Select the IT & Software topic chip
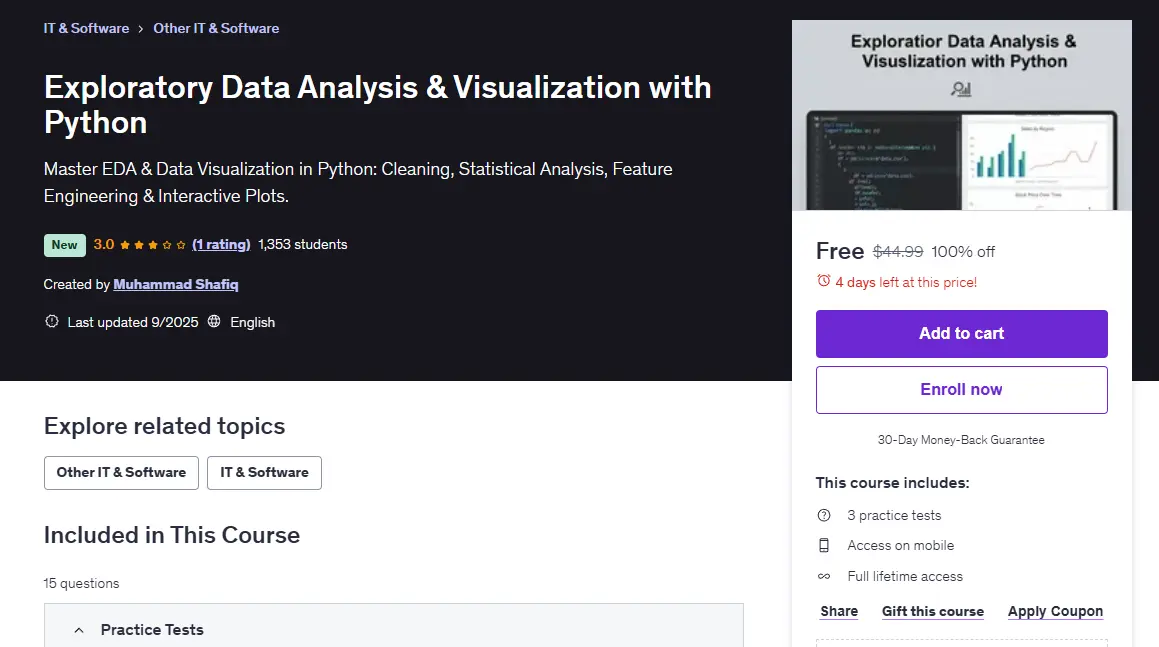The image size is (1159, 647). (x=265, y=472)
